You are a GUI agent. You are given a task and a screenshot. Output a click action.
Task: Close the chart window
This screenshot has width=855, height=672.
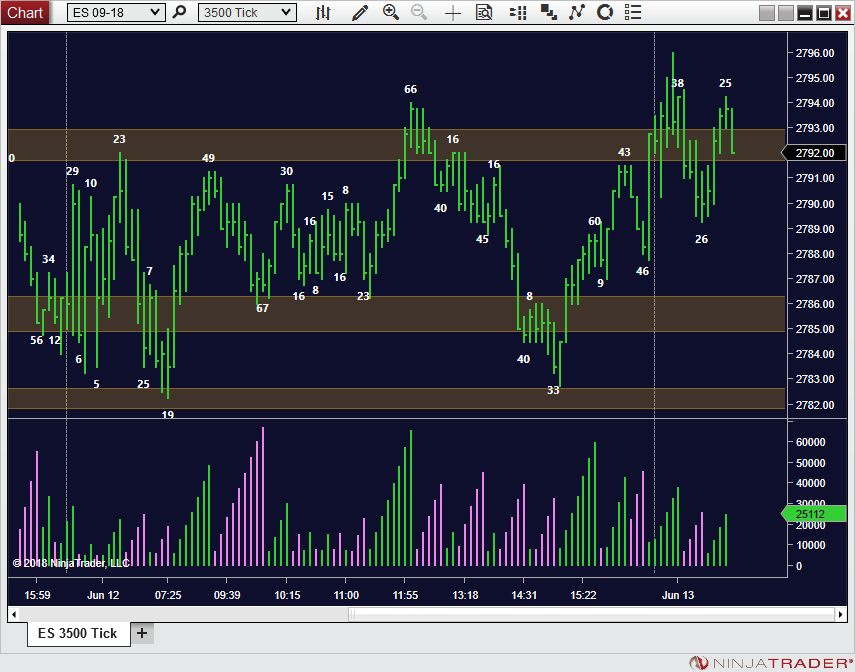[843, 13]
